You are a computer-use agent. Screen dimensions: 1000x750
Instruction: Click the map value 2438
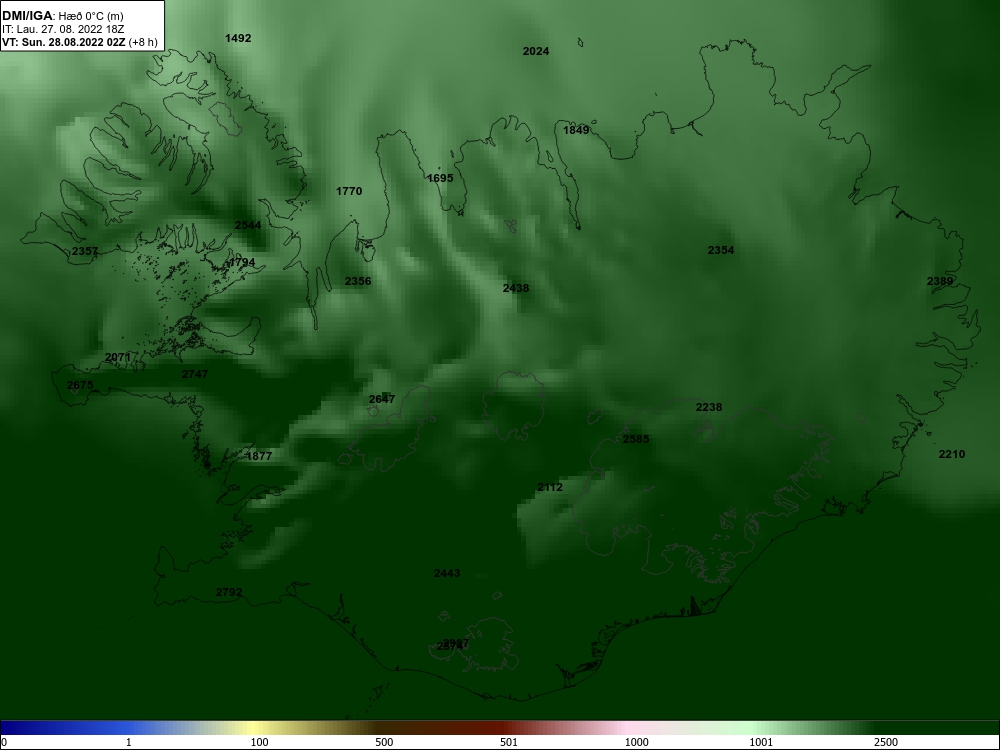516,288
